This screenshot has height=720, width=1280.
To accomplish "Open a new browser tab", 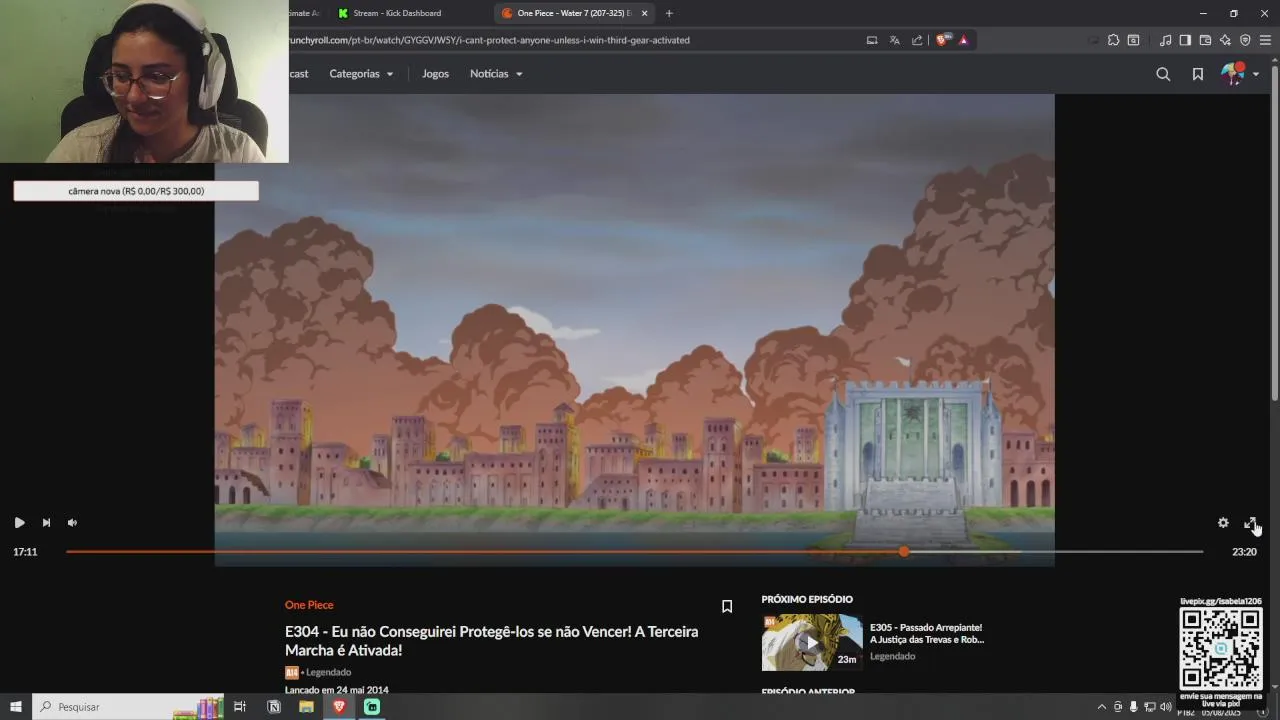I will (669, 13).
